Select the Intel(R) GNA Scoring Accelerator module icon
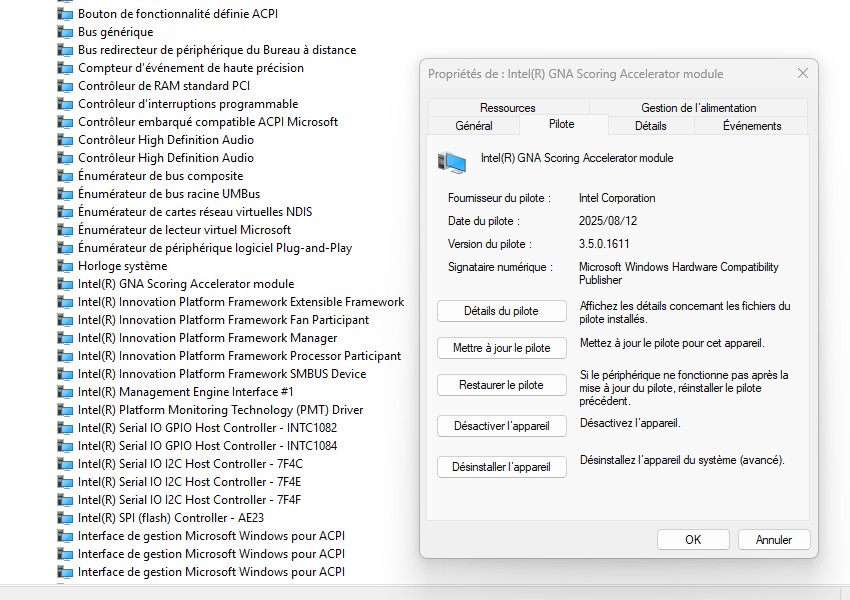This screenshot has width=850, height=600. [66, 284]
